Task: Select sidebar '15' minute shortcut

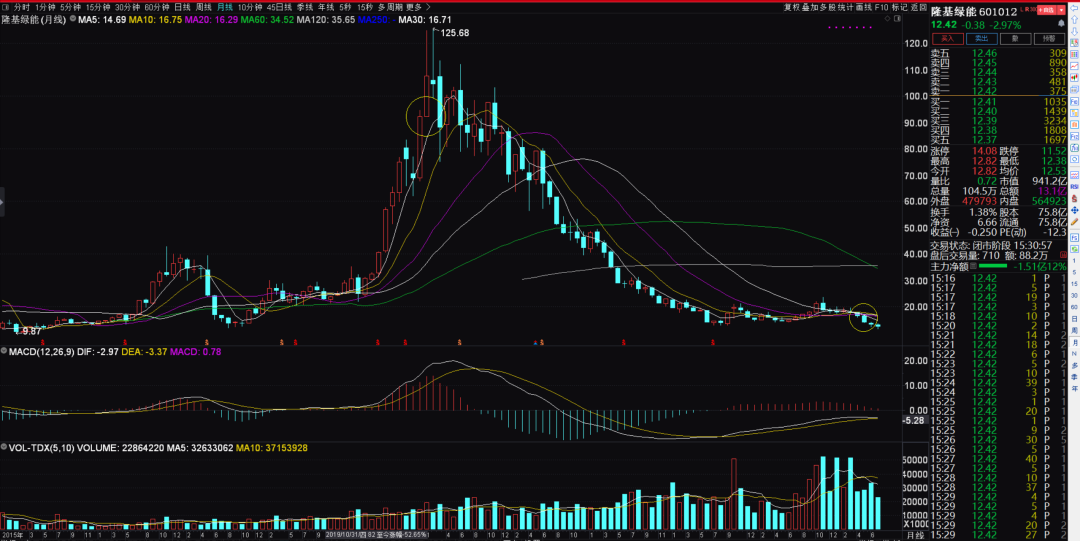Action: (x=1074, y=284)
